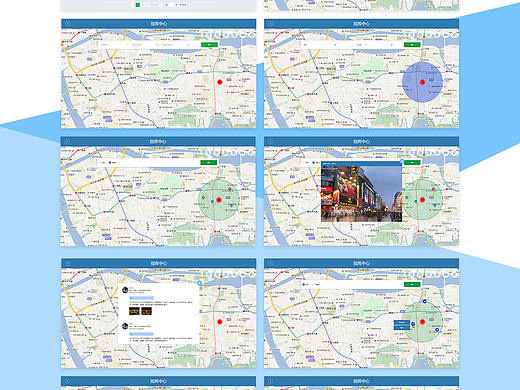Click blue tag under second comment author
Viewport: 520px width, 390px height.
(141, 334)
